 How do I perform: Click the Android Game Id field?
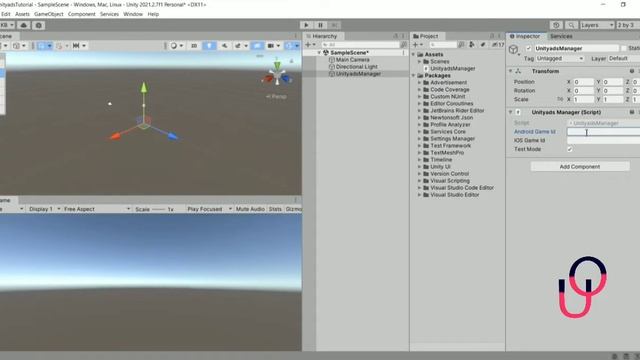tap(603, 132)
